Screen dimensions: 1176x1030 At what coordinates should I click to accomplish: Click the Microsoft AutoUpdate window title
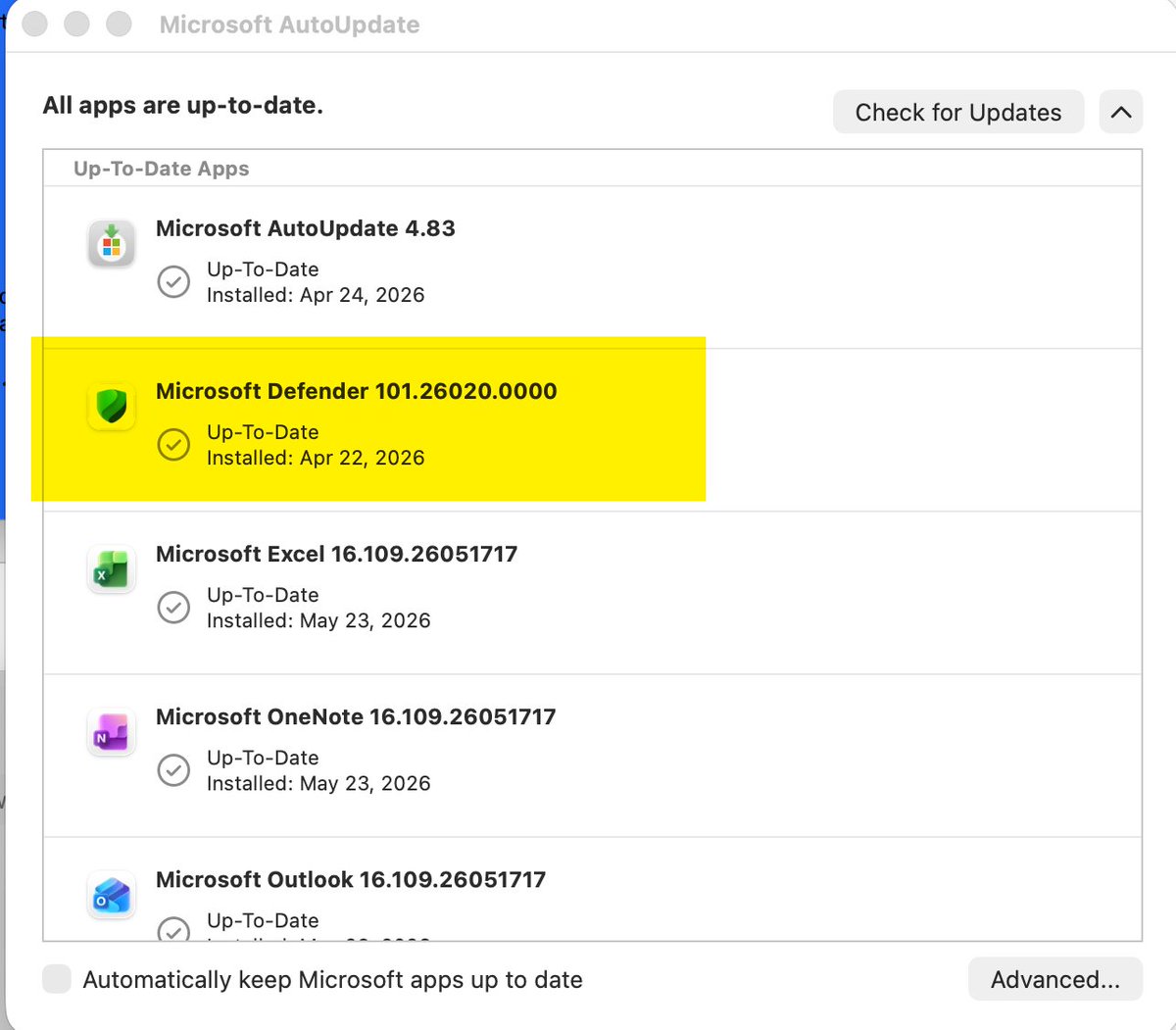(x=290, y=25)
